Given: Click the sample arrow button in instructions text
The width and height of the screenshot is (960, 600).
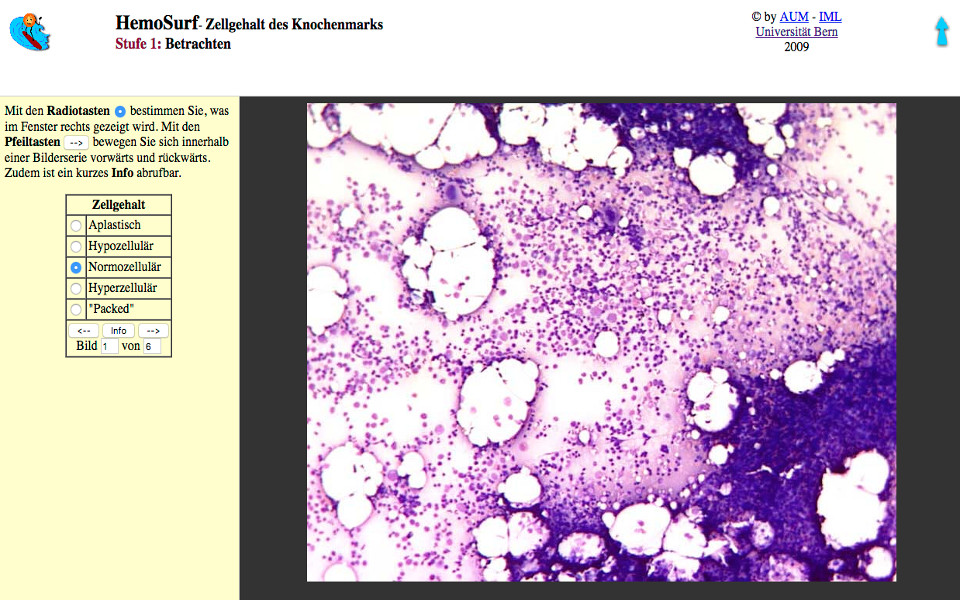Looking at the screenshot, I should [76, 143].
